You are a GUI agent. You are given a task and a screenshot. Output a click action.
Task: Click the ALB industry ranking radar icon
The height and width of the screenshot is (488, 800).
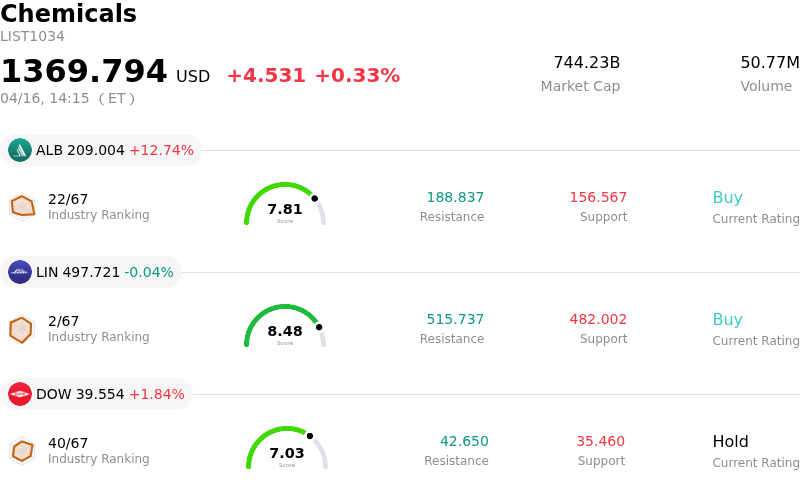[22, 206]
